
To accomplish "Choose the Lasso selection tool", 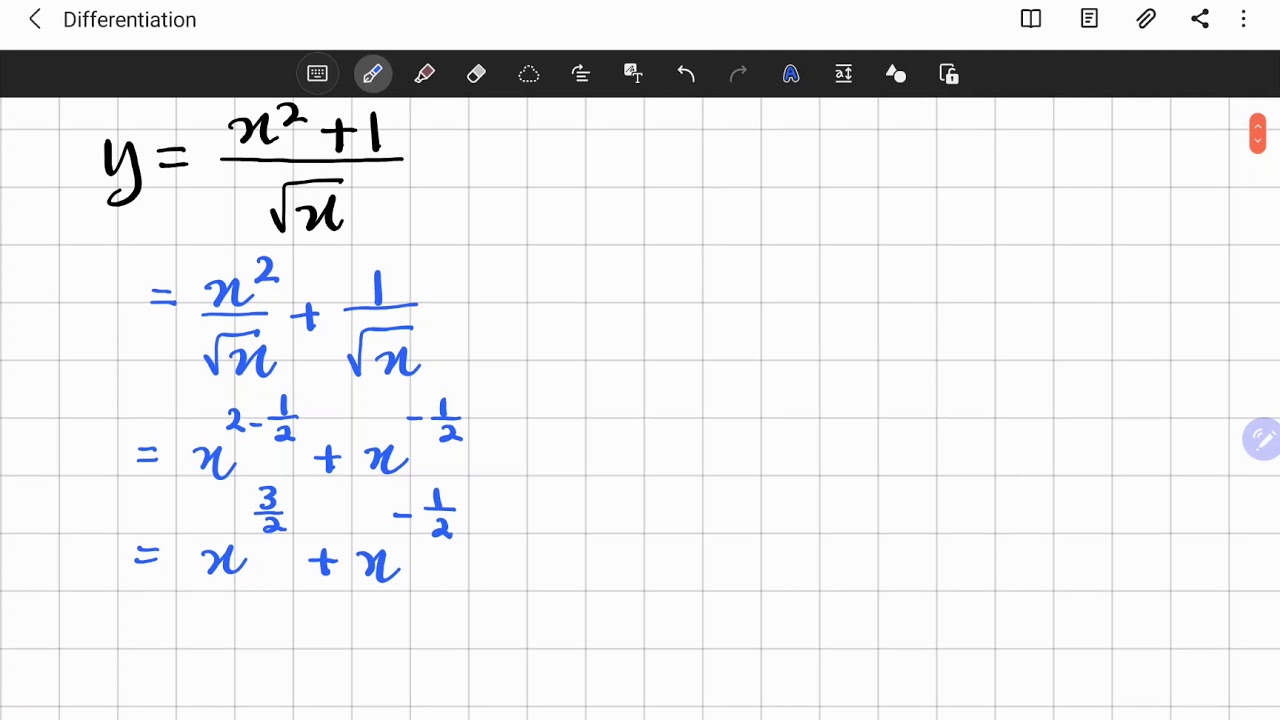I will coord(529,74).
